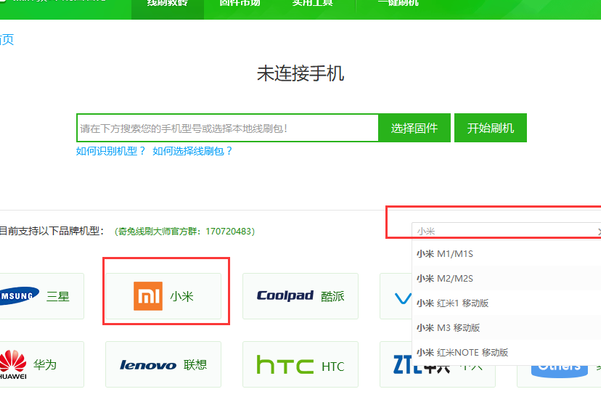Image resolution: width=601 pixels, height=400 pixels.
Task: Choose 小米 M1/M1S from the suggestions
Action: coord(506,254)
